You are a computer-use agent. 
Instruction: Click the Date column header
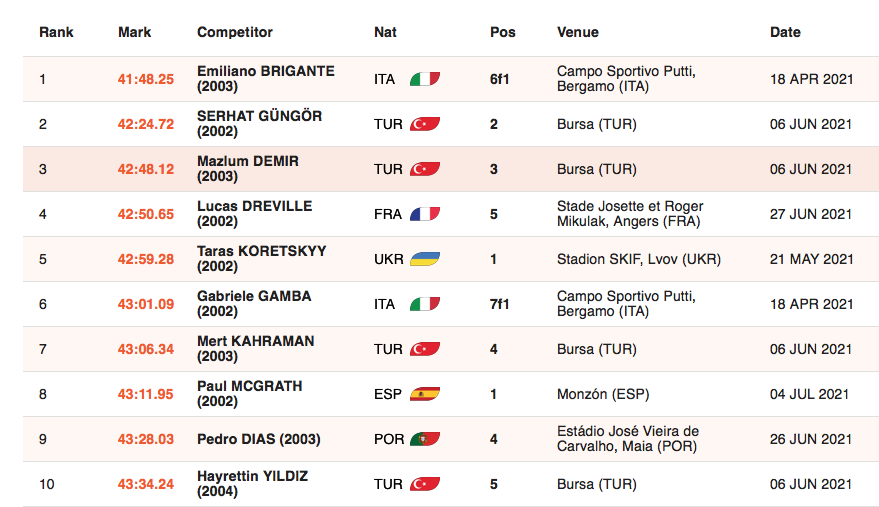(785, 32)
